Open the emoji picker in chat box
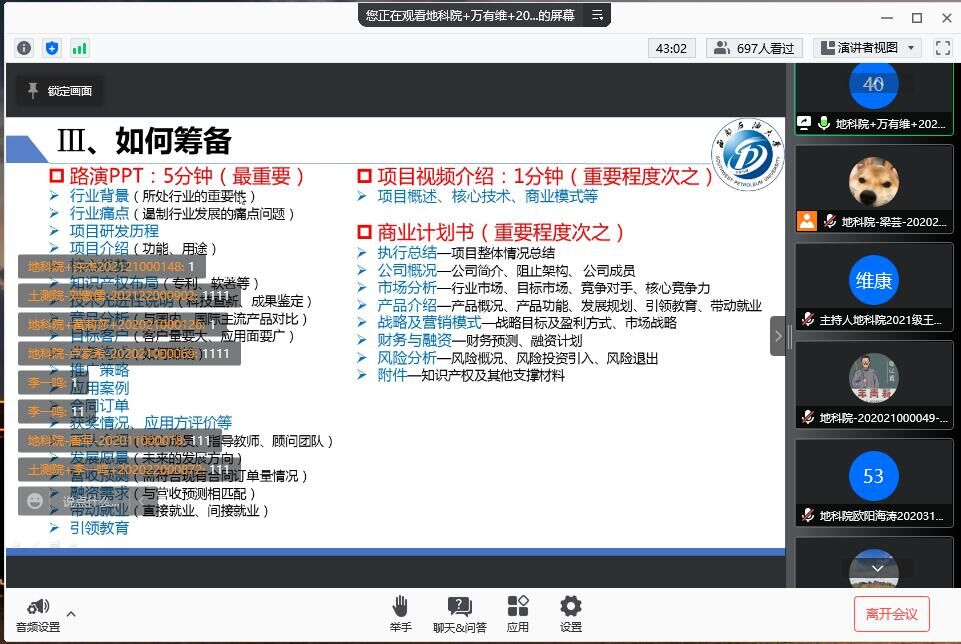 (36, 501)
